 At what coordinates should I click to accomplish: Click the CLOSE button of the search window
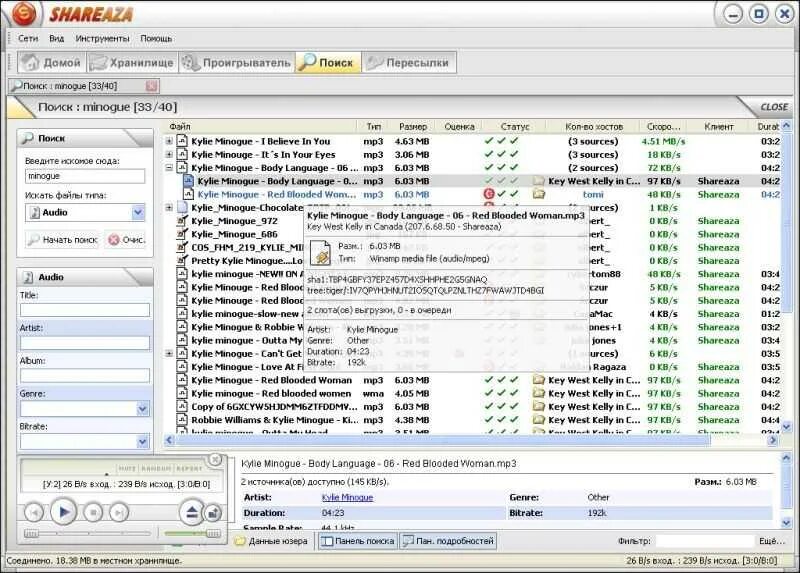(x=773, y=107)
